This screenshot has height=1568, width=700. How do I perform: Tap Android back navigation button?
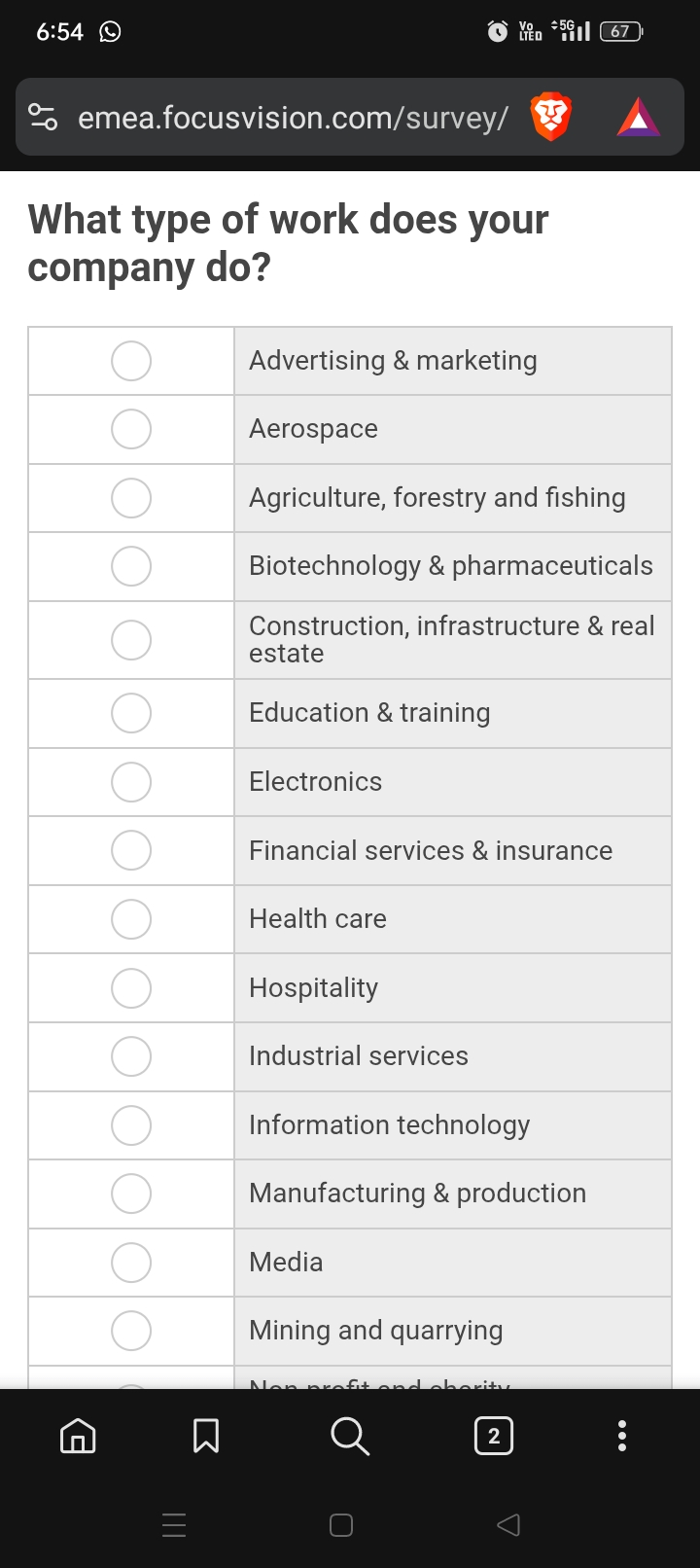pyautogui.click(x=508, y=1524)
